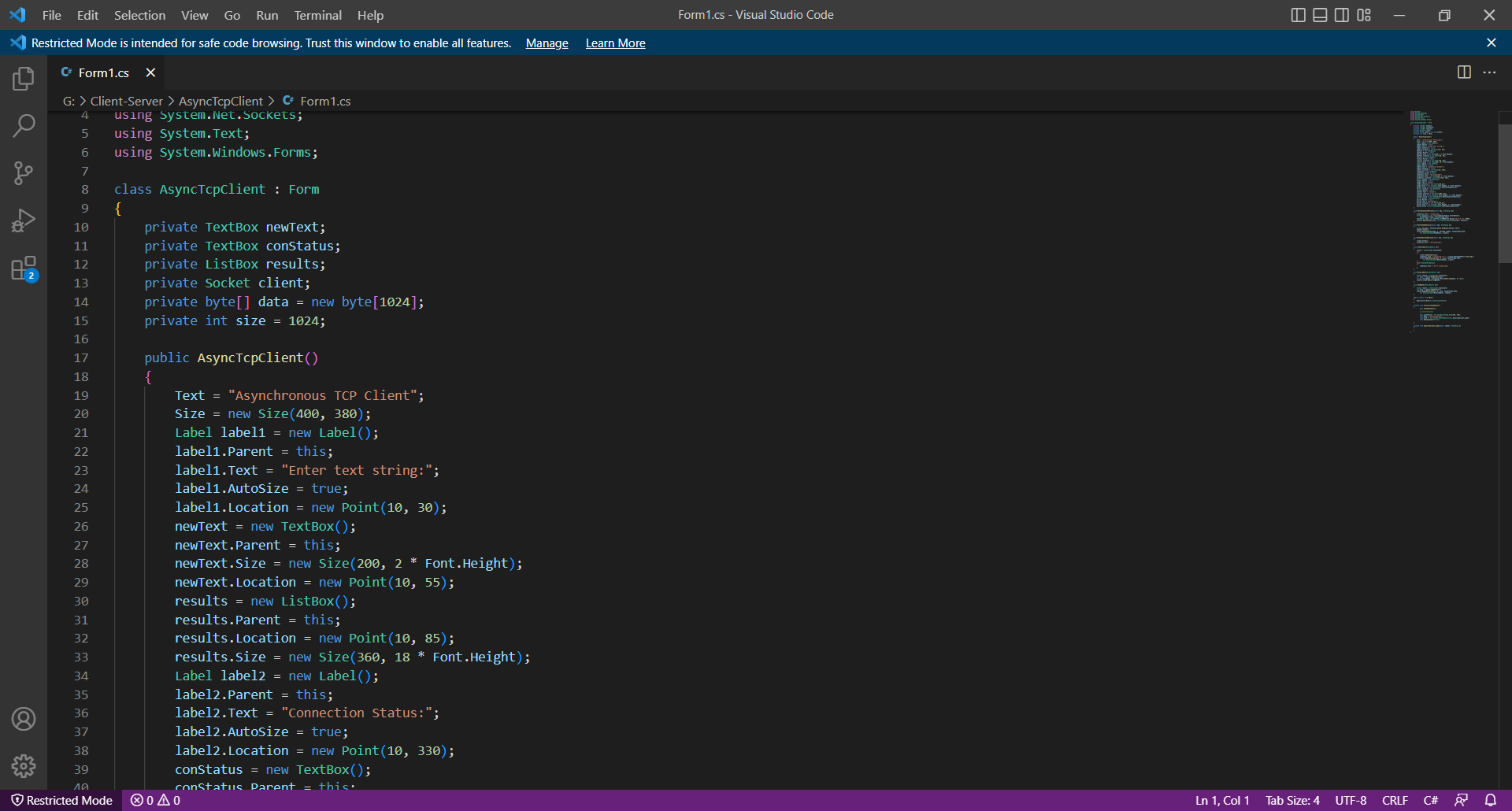Open the Selection menu

(139, 15)
